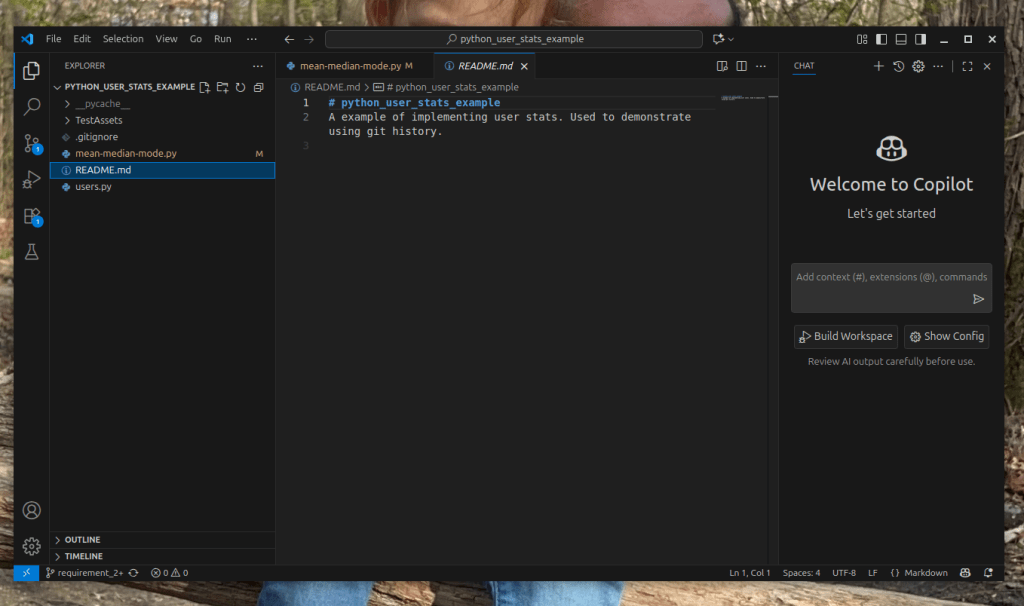
Task: Expand the TestAssets folder
Action: (98, 120)
